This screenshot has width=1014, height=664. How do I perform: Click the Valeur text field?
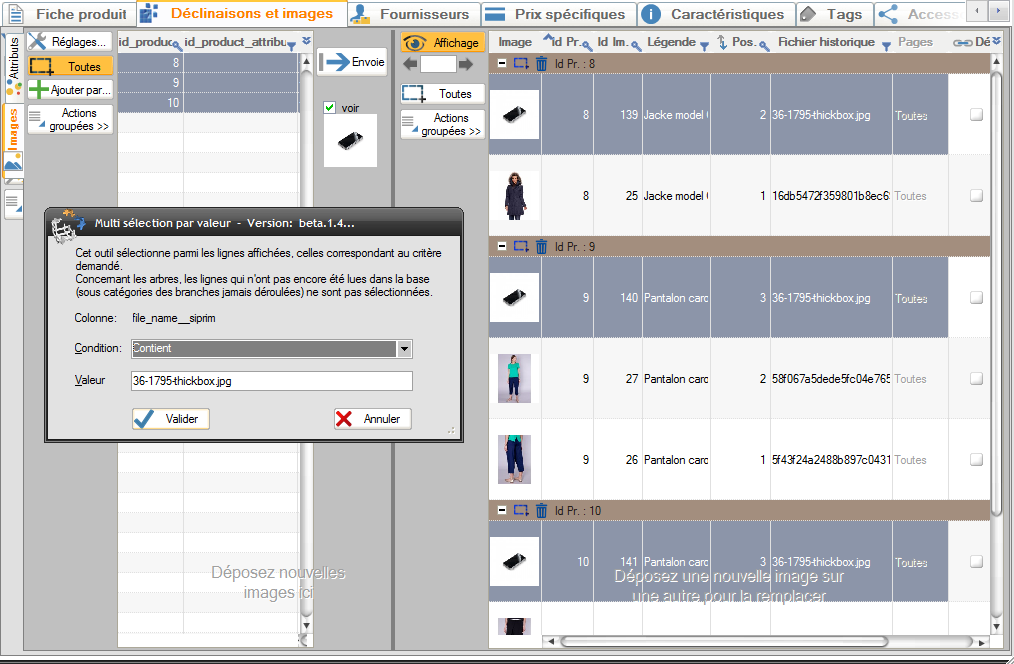[271, 381]
